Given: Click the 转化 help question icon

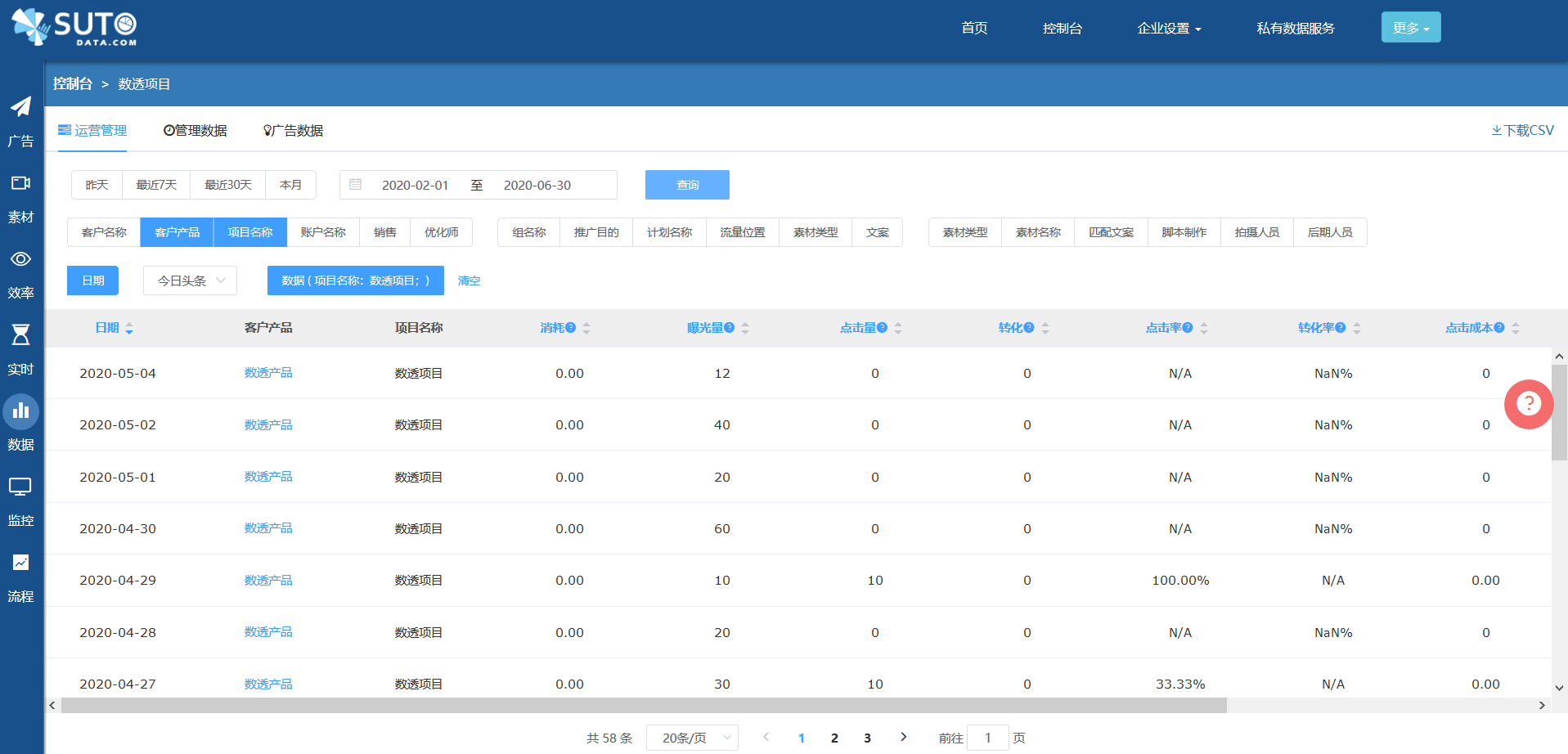Looking at the screenshot, I should (1029, 328).
